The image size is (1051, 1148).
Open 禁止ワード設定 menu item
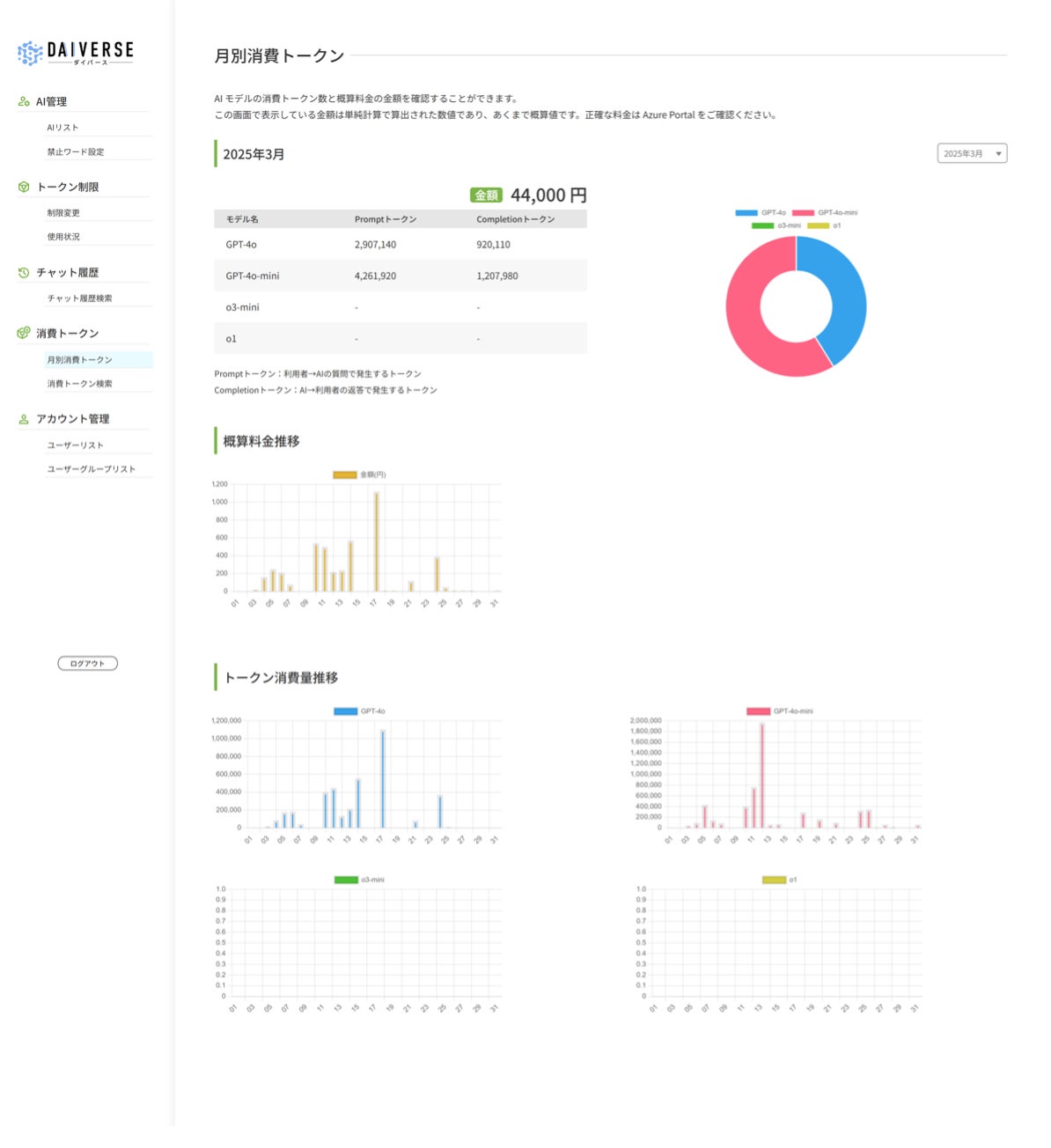coord(76,151)
